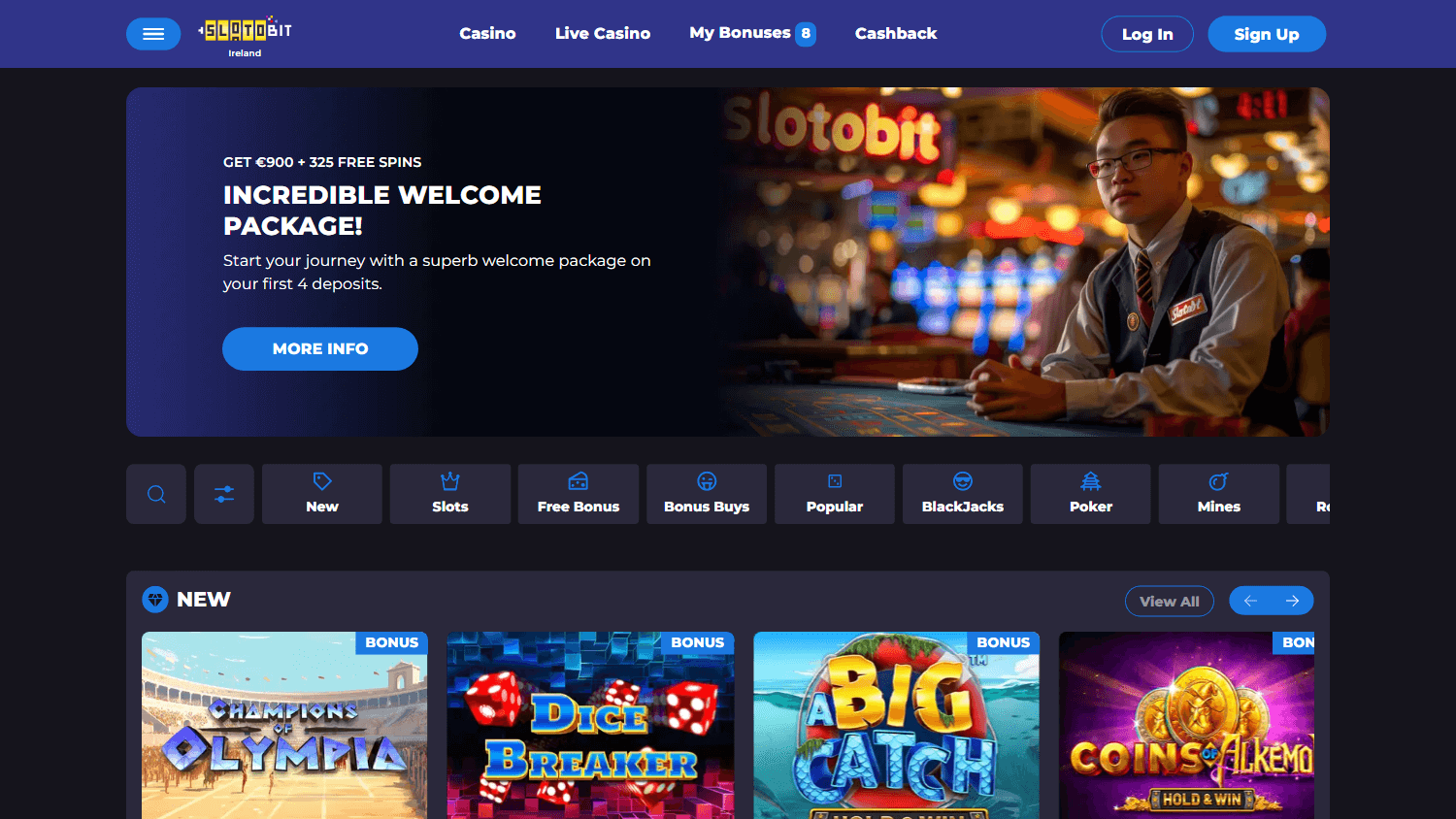Click the search magnifier icon

click(156, 494)
